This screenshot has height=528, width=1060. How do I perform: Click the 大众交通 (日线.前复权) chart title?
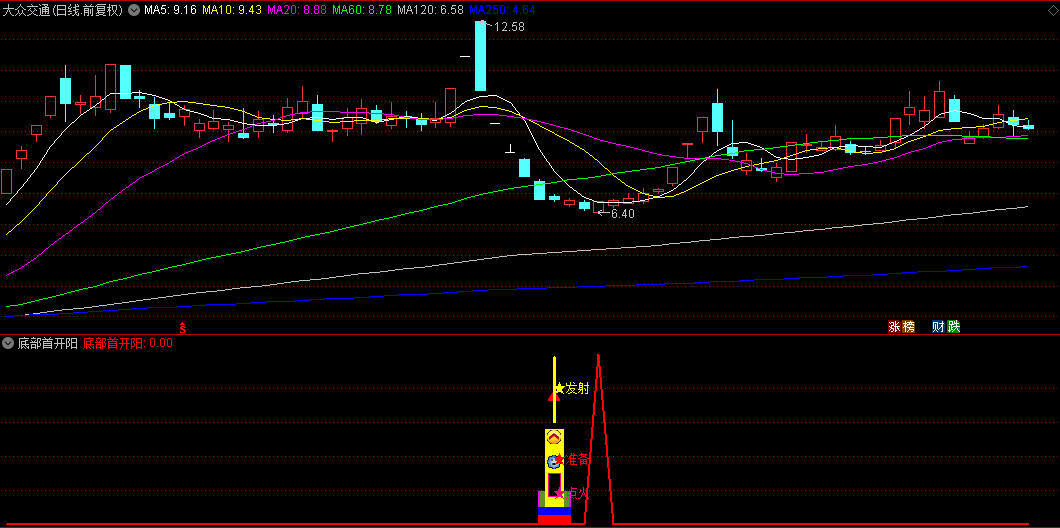pos(63,10)
